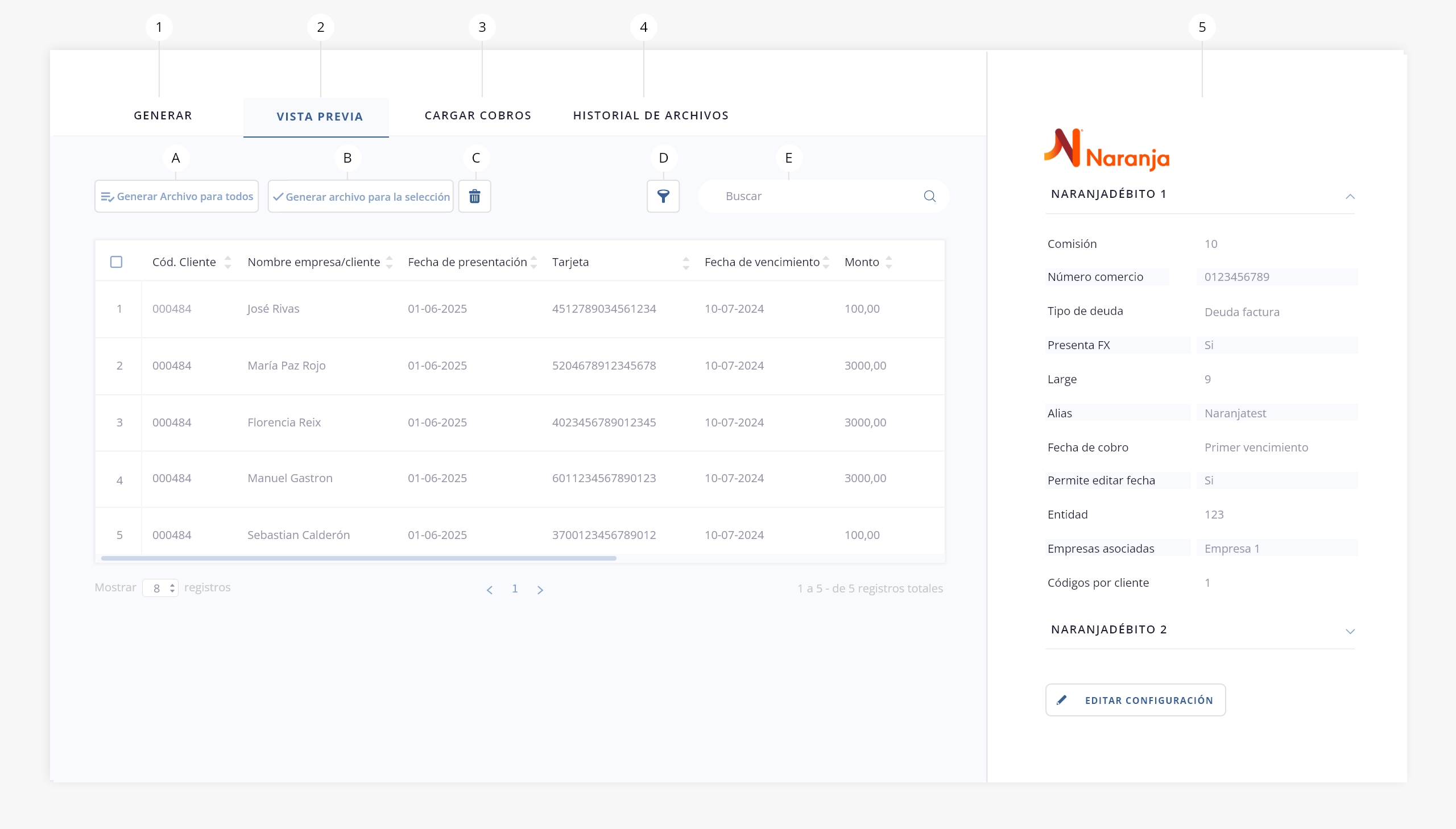
Task: Select the Vista Previa tab
Action: click(316, 117)
